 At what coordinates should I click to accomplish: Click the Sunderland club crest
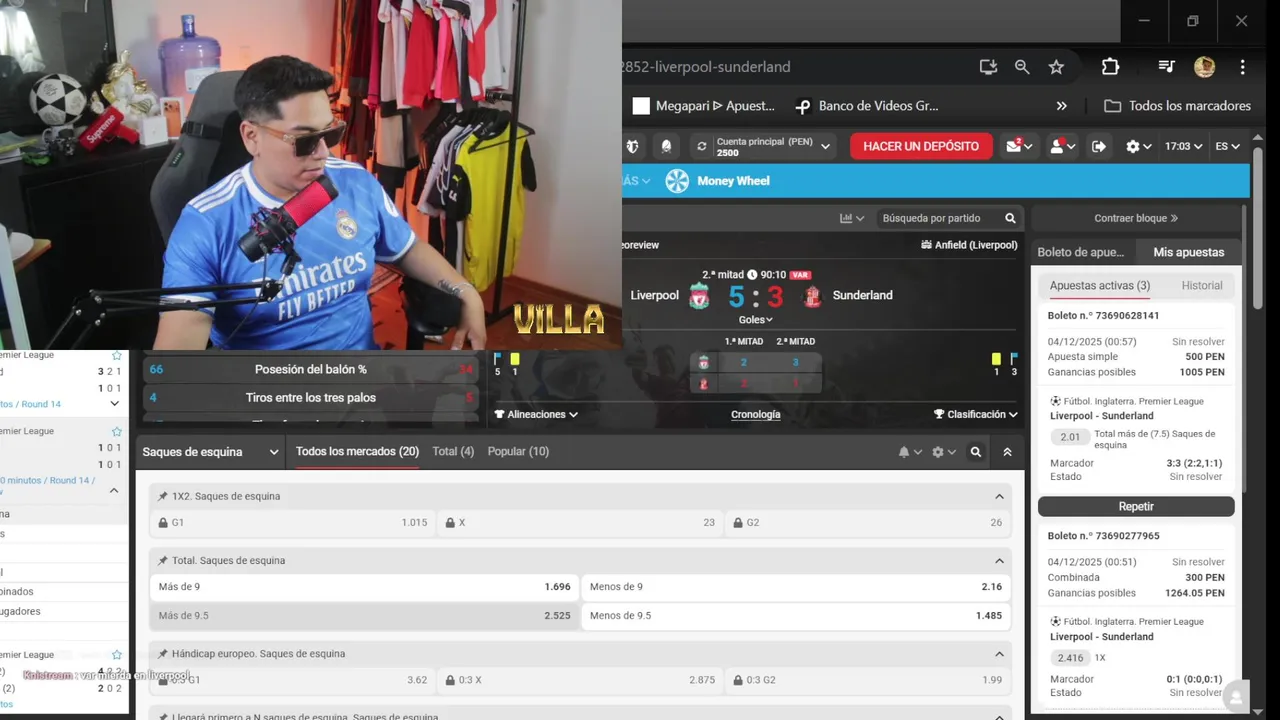click(812, 296)
